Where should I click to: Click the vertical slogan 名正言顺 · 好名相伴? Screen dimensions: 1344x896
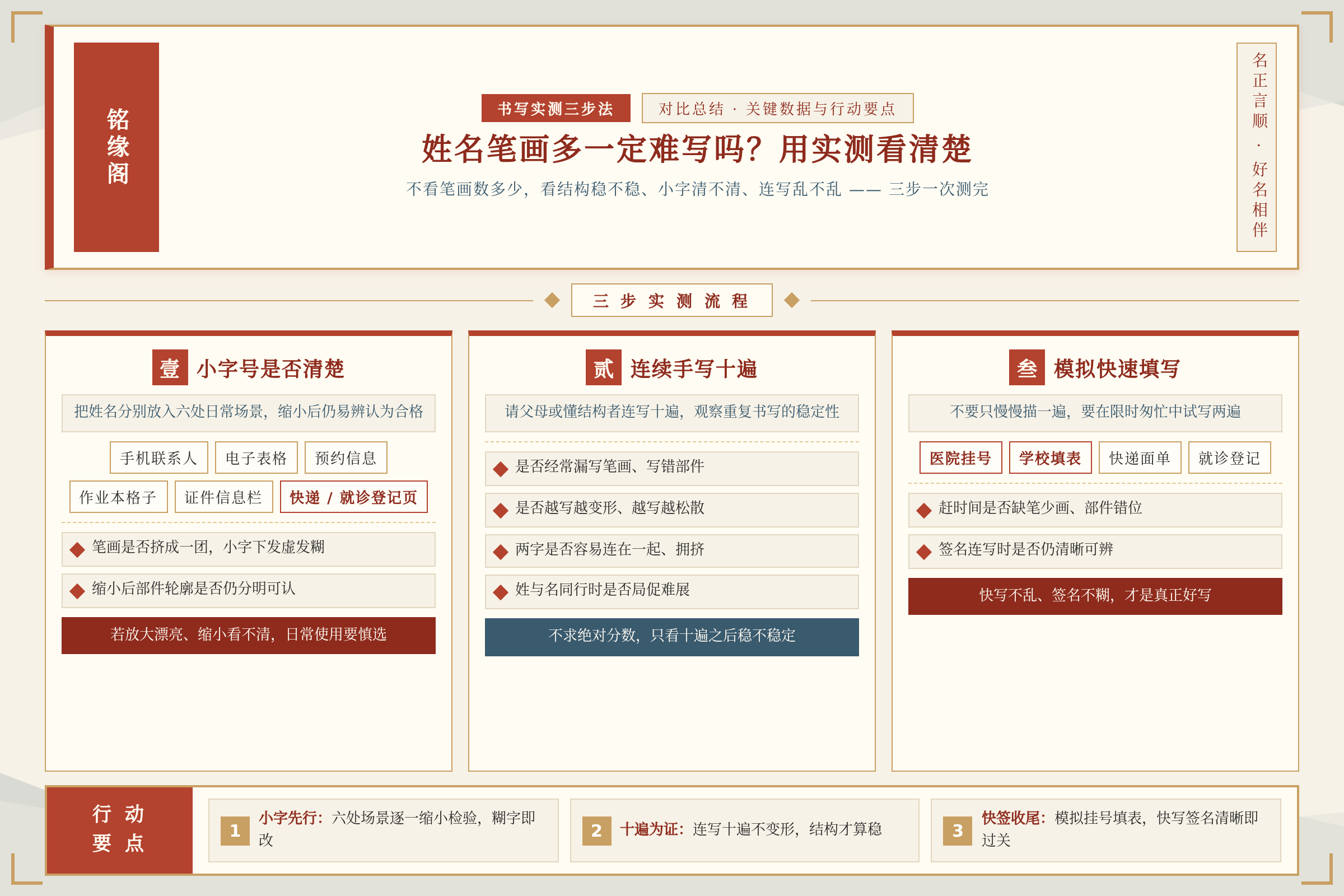tap(1256, 147)
